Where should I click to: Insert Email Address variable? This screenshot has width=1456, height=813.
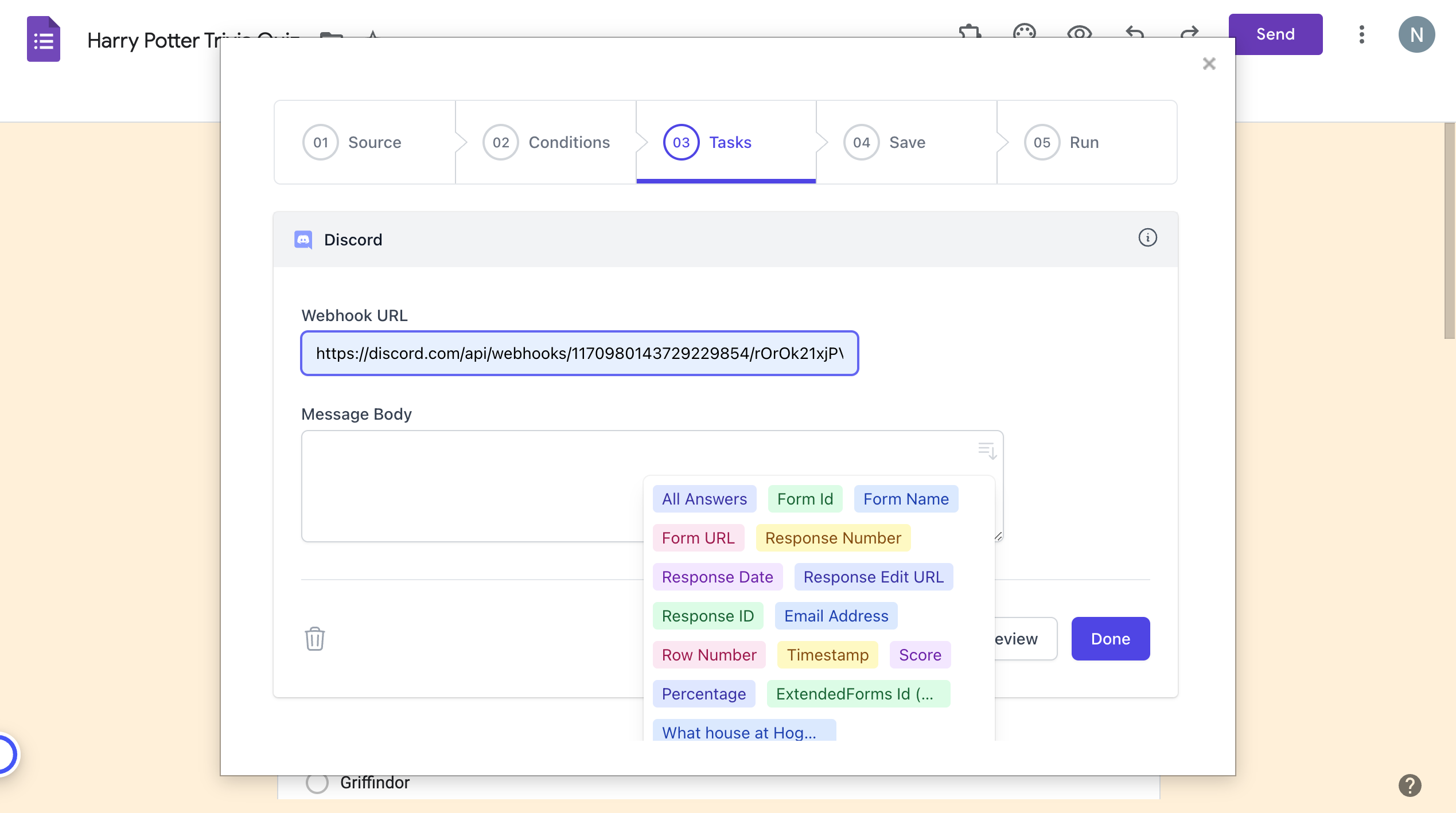tap(836, 616)
